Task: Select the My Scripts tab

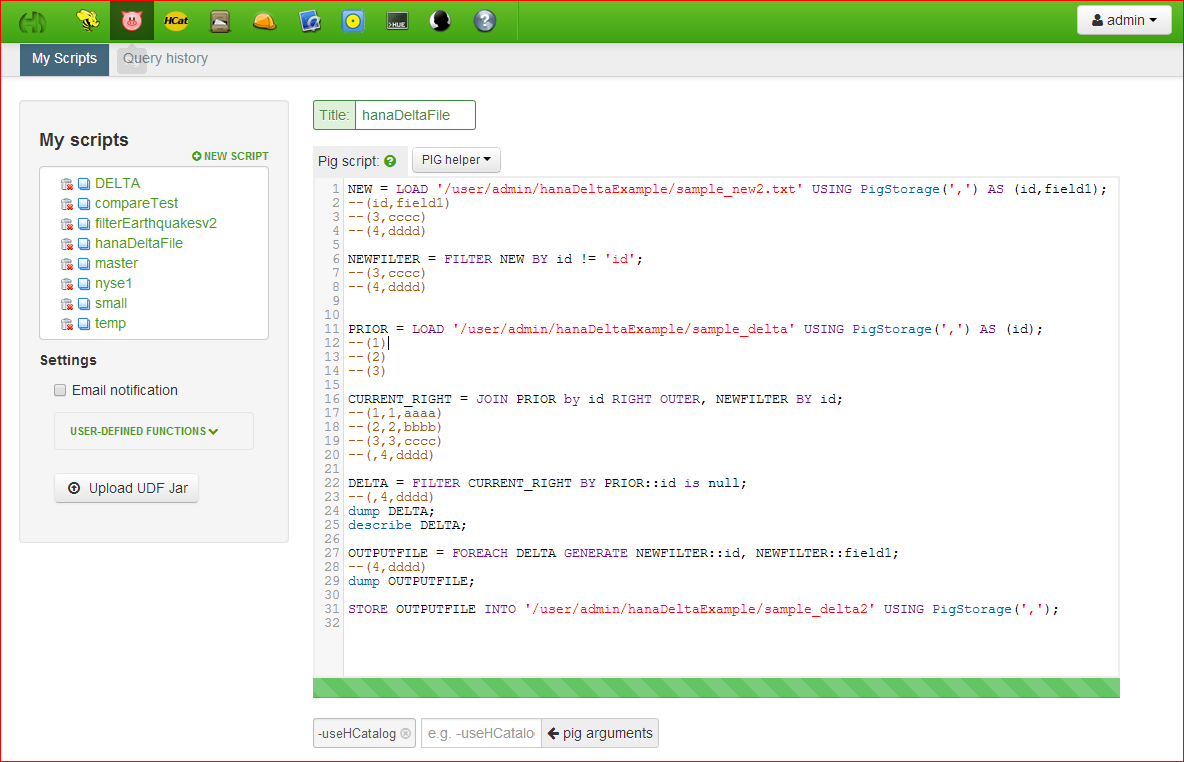Action: click(64, 59)
